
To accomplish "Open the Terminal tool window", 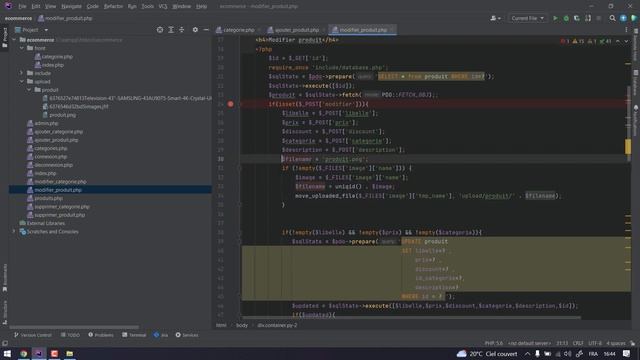I will click(x=134, y=335).
